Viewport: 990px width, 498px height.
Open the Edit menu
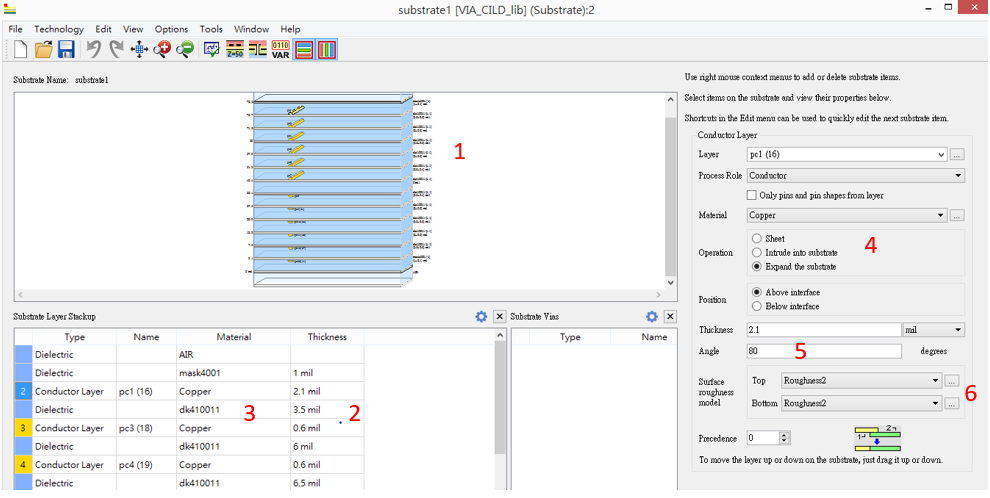pos(103,29)
